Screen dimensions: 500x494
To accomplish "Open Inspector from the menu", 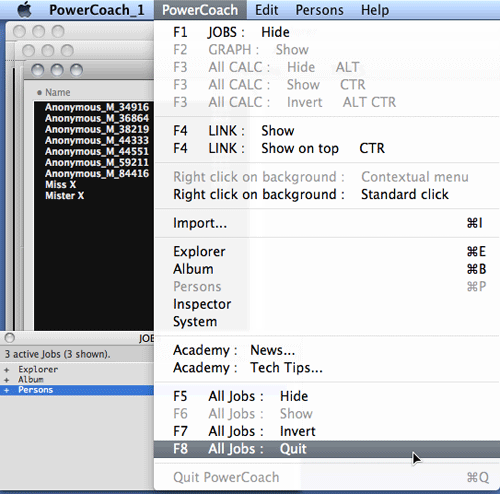I will (327, 304).
